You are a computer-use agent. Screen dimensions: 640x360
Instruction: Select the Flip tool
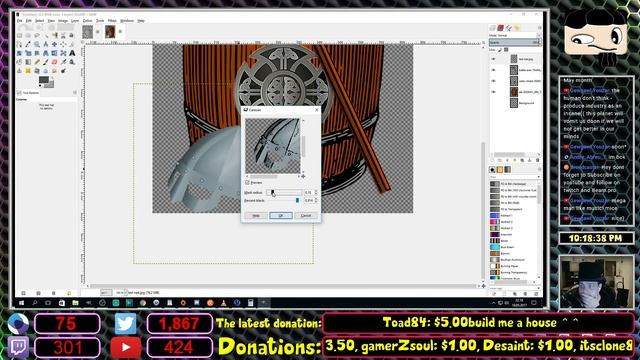point(54,53)
